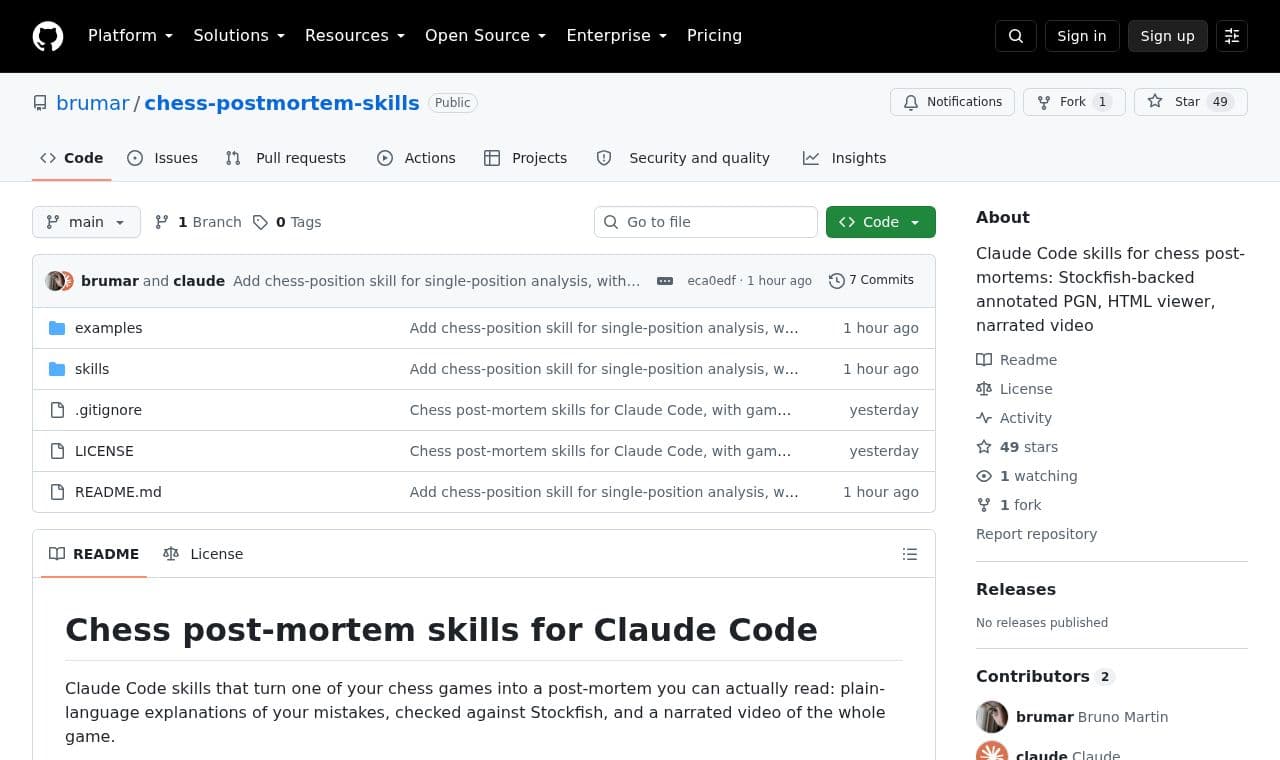This screenshot has height=760, width=1280.
Task: Click the commit details ellipsis icon
Action: point(665,281)
